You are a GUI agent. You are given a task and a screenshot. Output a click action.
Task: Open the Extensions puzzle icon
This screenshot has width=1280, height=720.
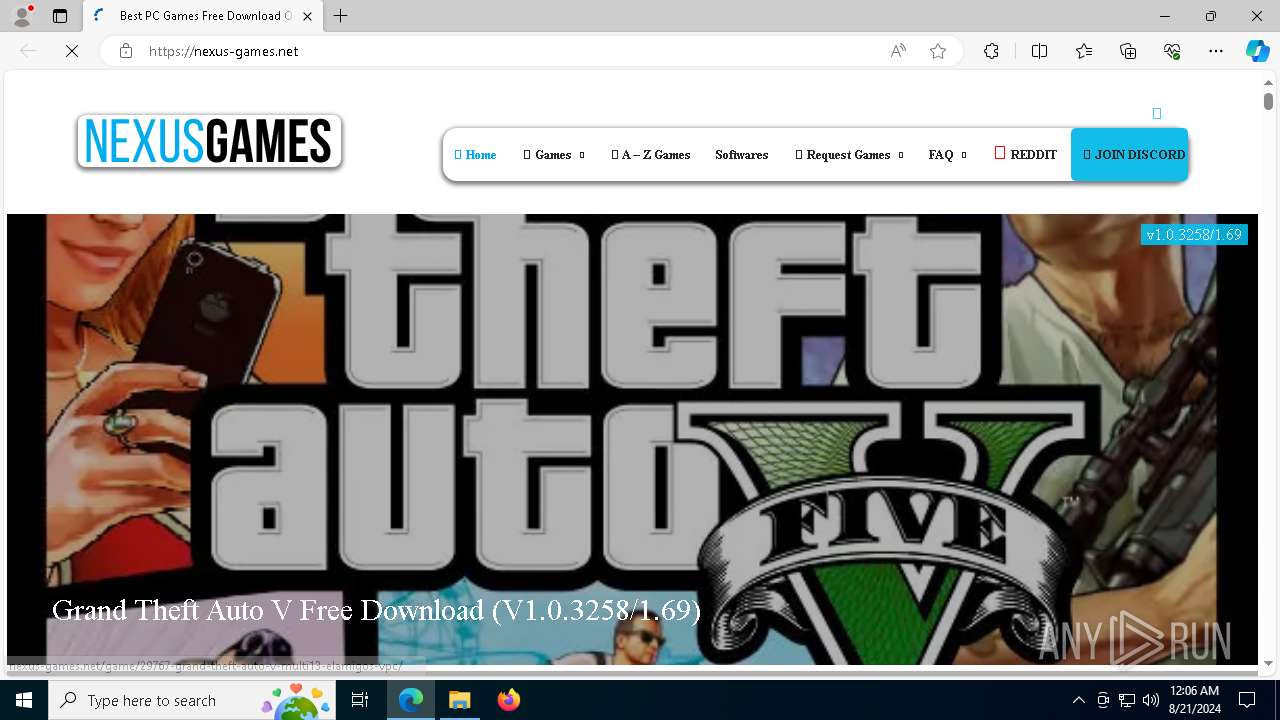pyautogui.click(x=991, y=51)
